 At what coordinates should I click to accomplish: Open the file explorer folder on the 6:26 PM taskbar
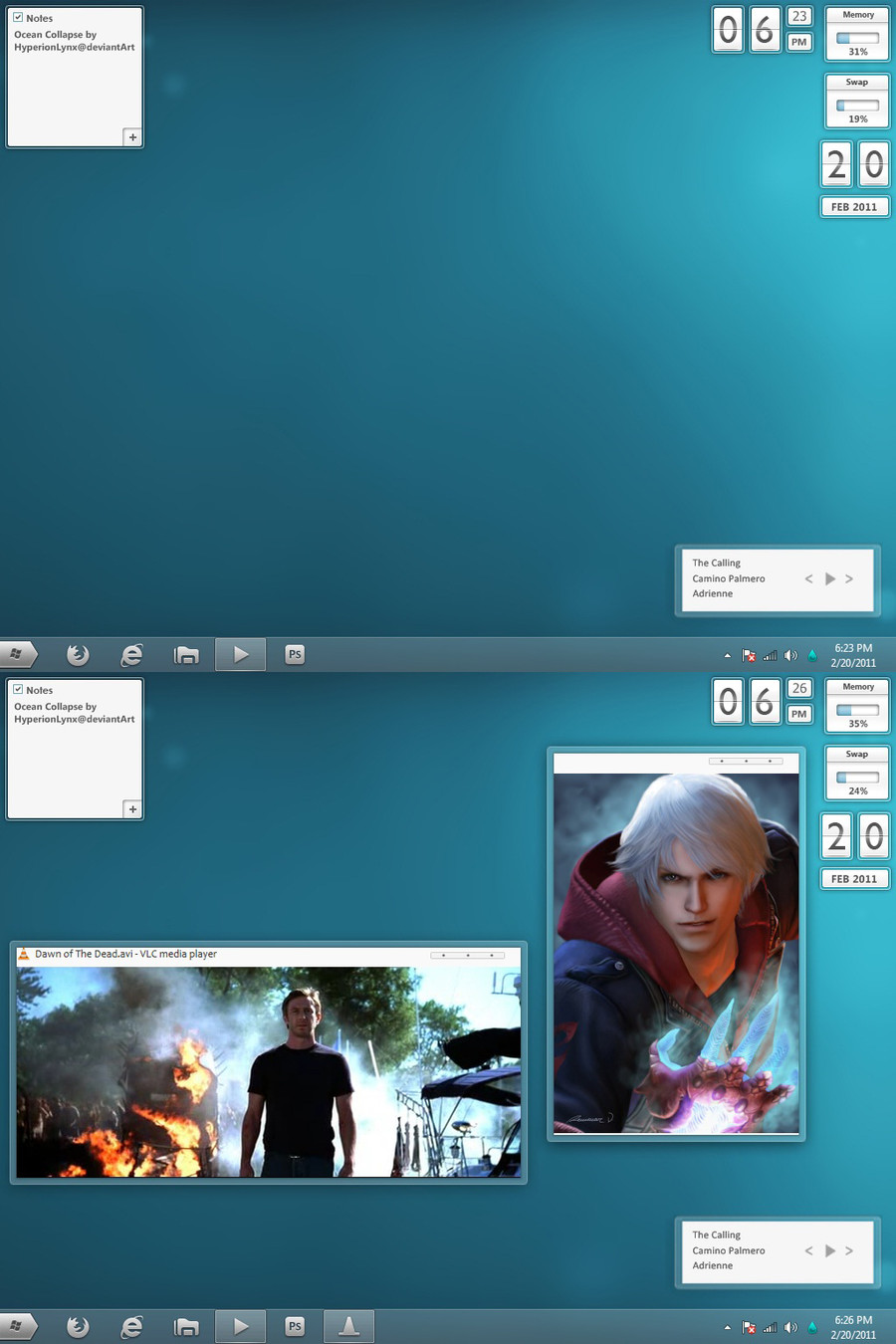pyautogui.click(x=186, y=1326)
